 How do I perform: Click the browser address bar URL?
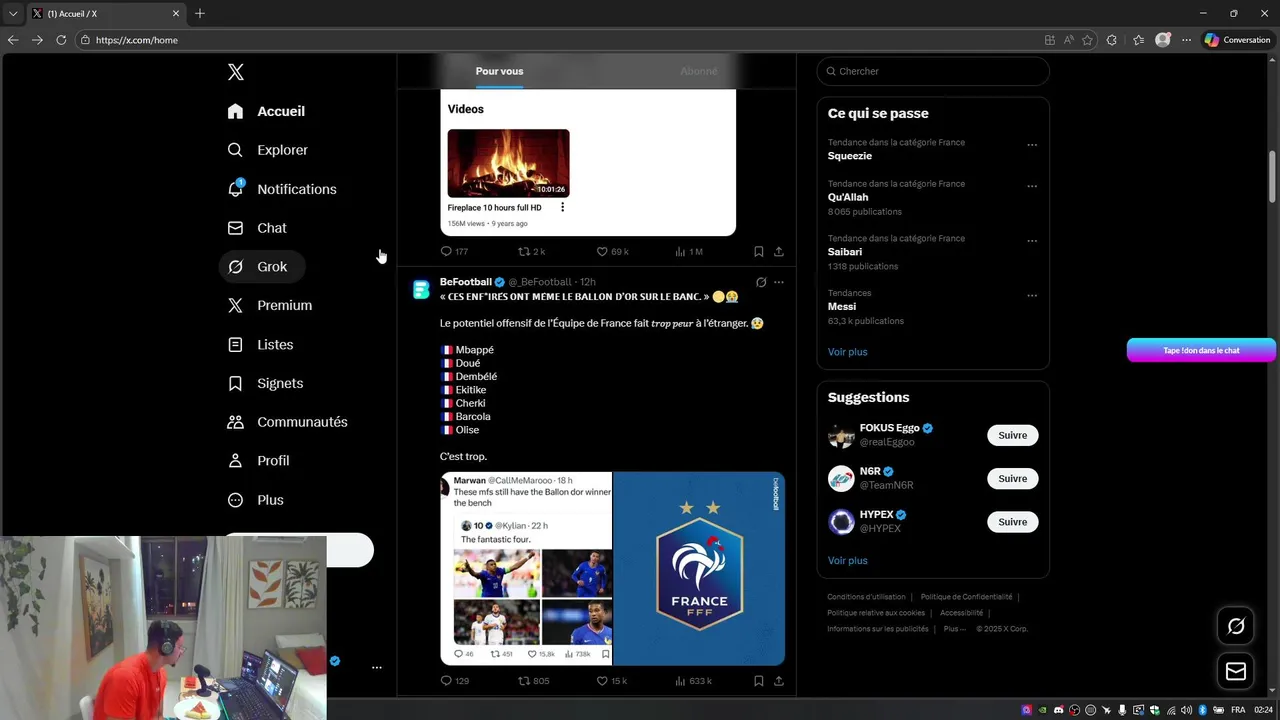pos(137,40)
